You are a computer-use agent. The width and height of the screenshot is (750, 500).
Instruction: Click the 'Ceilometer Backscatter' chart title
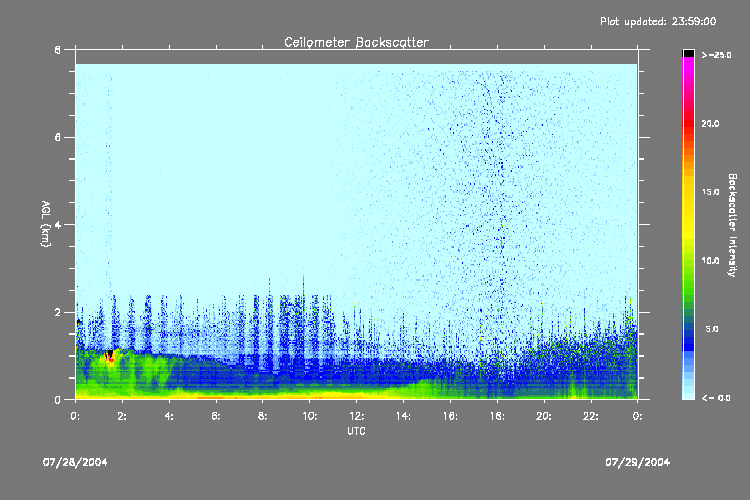click(356, 43)
